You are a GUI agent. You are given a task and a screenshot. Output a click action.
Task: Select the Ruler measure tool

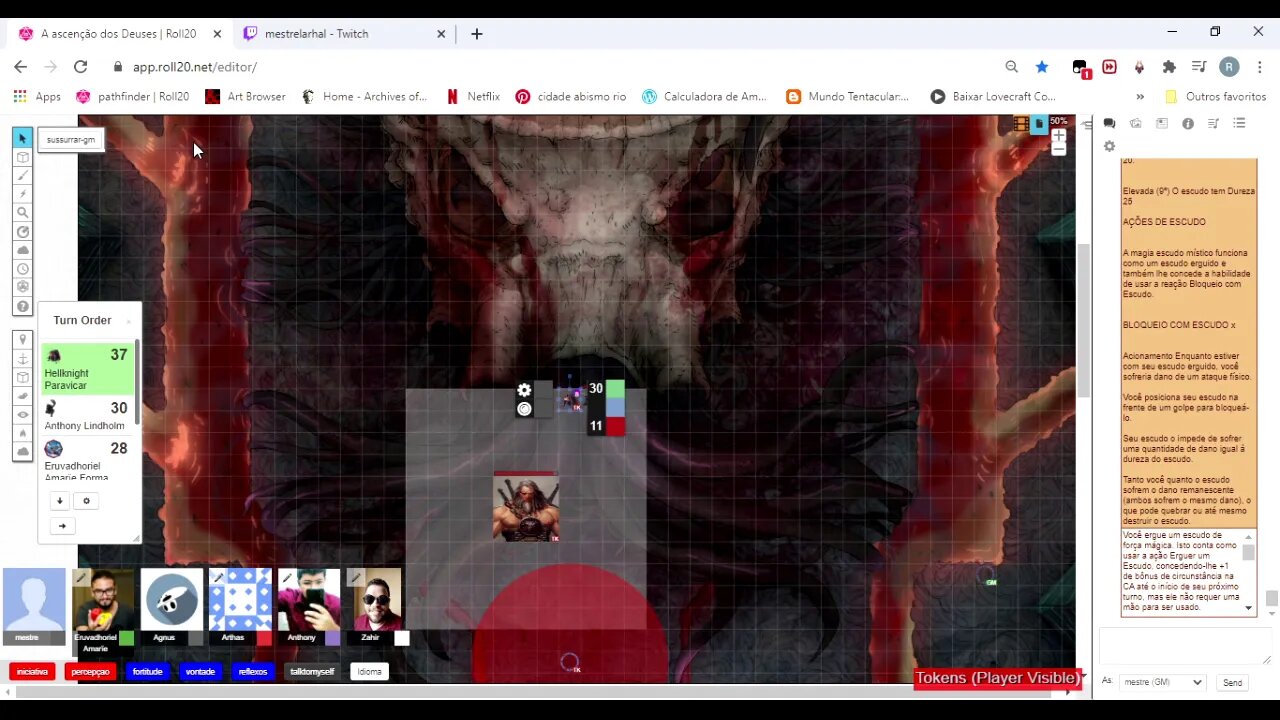(x=22, y=232)
